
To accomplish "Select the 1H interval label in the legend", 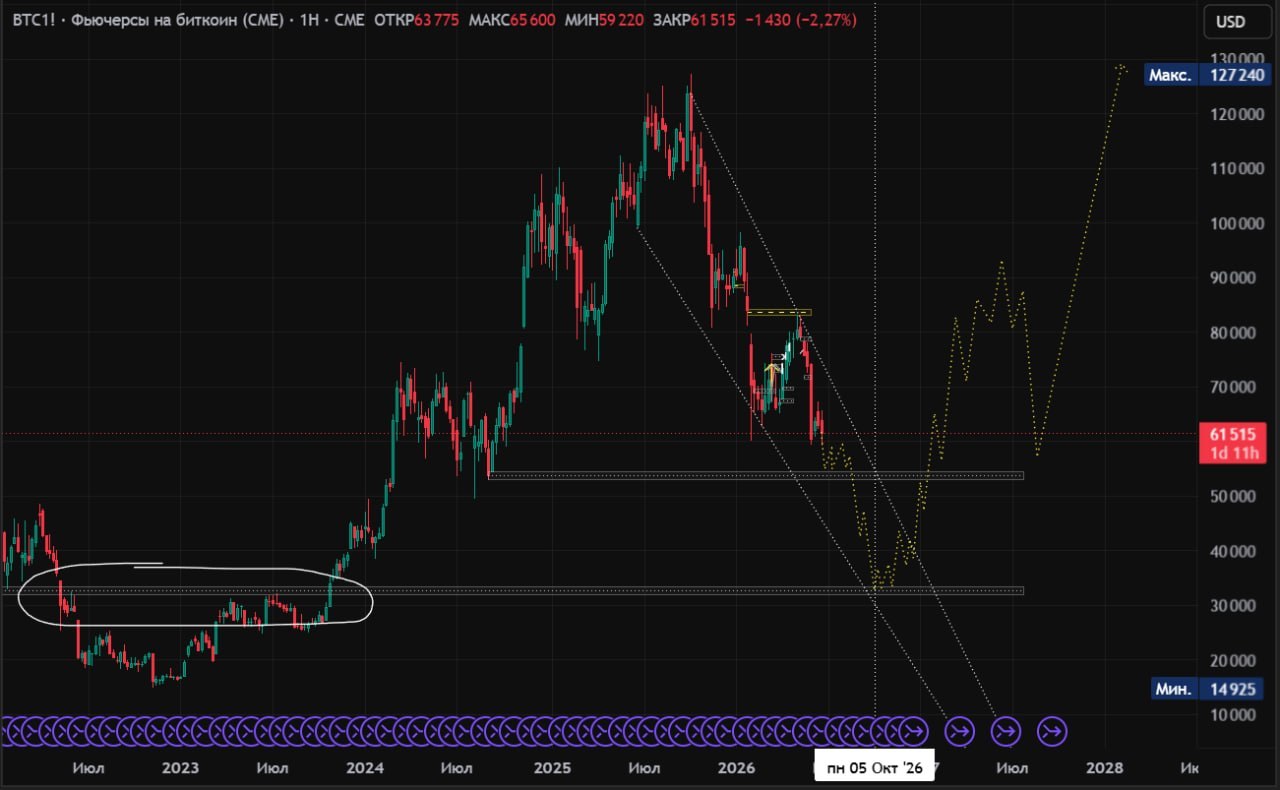I will [x=309, y=19].
